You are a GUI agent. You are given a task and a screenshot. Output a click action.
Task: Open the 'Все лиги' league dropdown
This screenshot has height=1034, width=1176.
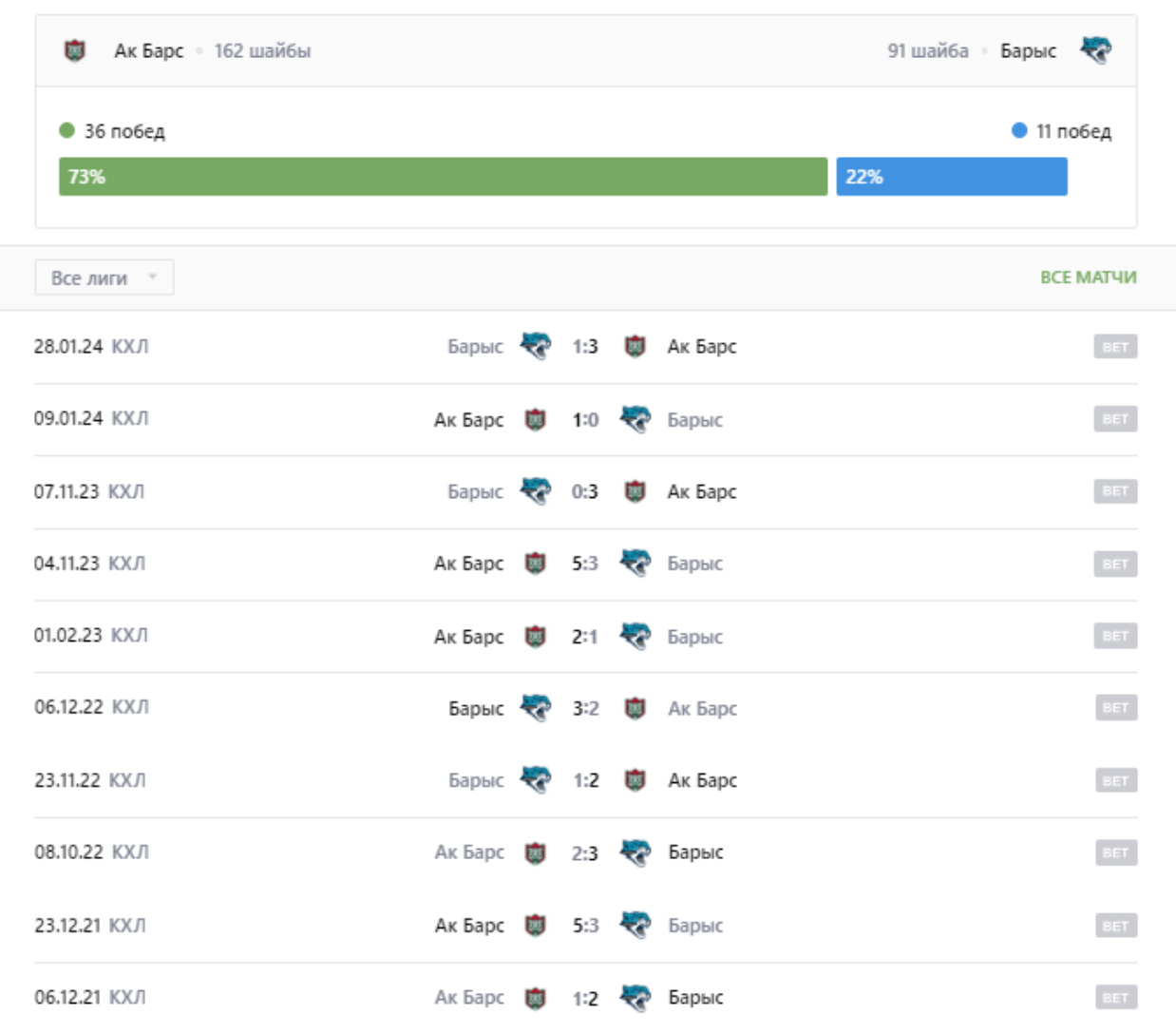(104, 278)
